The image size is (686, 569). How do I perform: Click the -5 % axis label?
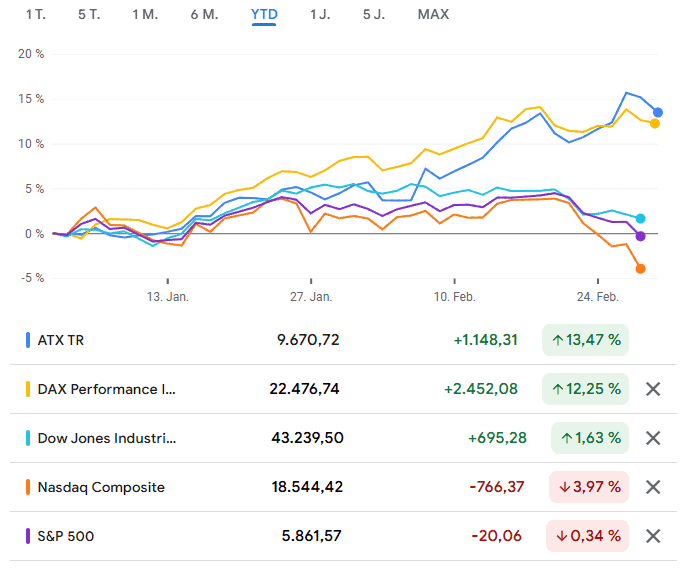32,278
